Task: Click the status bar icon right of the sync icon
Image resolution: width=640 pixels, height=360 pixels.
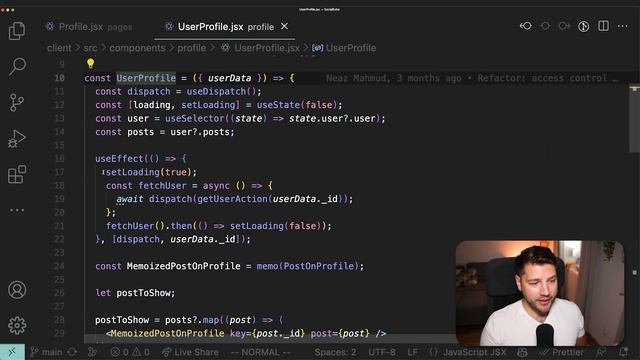Action: [x=93, y=352]
